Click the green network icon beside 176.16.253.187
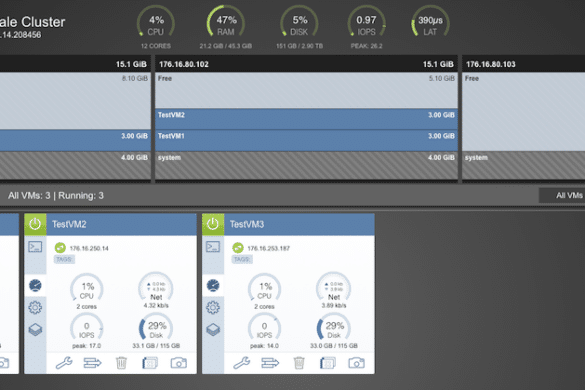Screen dimensions: 585x390 coord(238,248)
